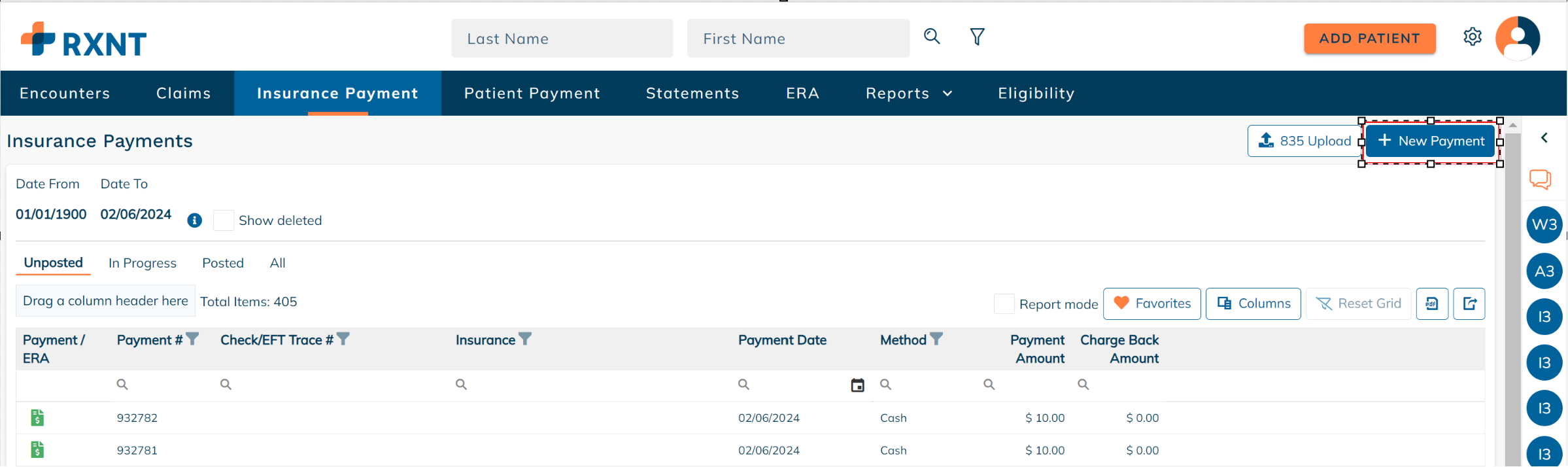Open the Payment Date calendar picker
The width and height of the screenshot is (1568, 467).
pos(857,385)
